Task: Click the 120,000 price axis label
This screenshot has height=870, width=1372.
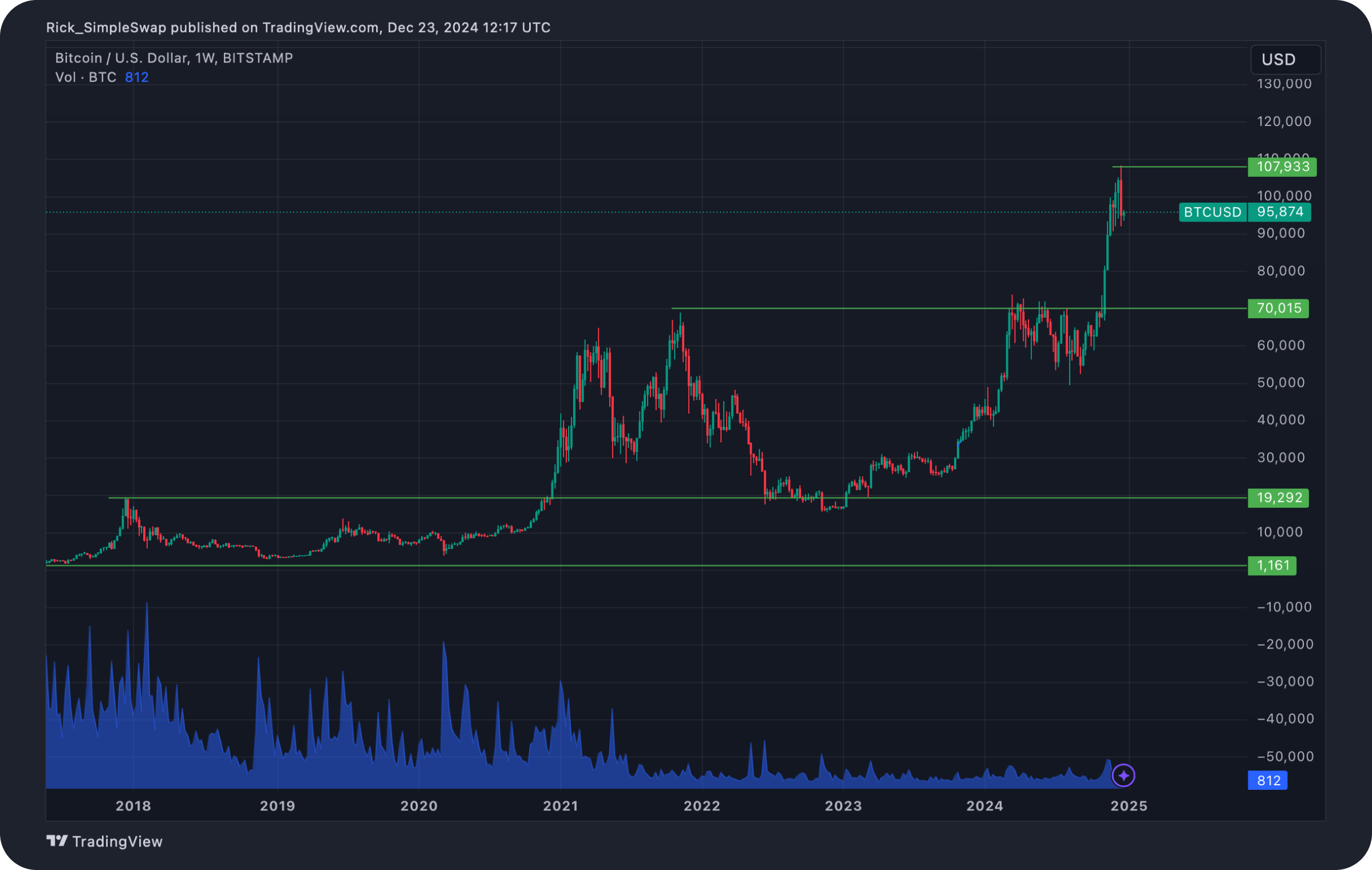Action: (1284, 121)
